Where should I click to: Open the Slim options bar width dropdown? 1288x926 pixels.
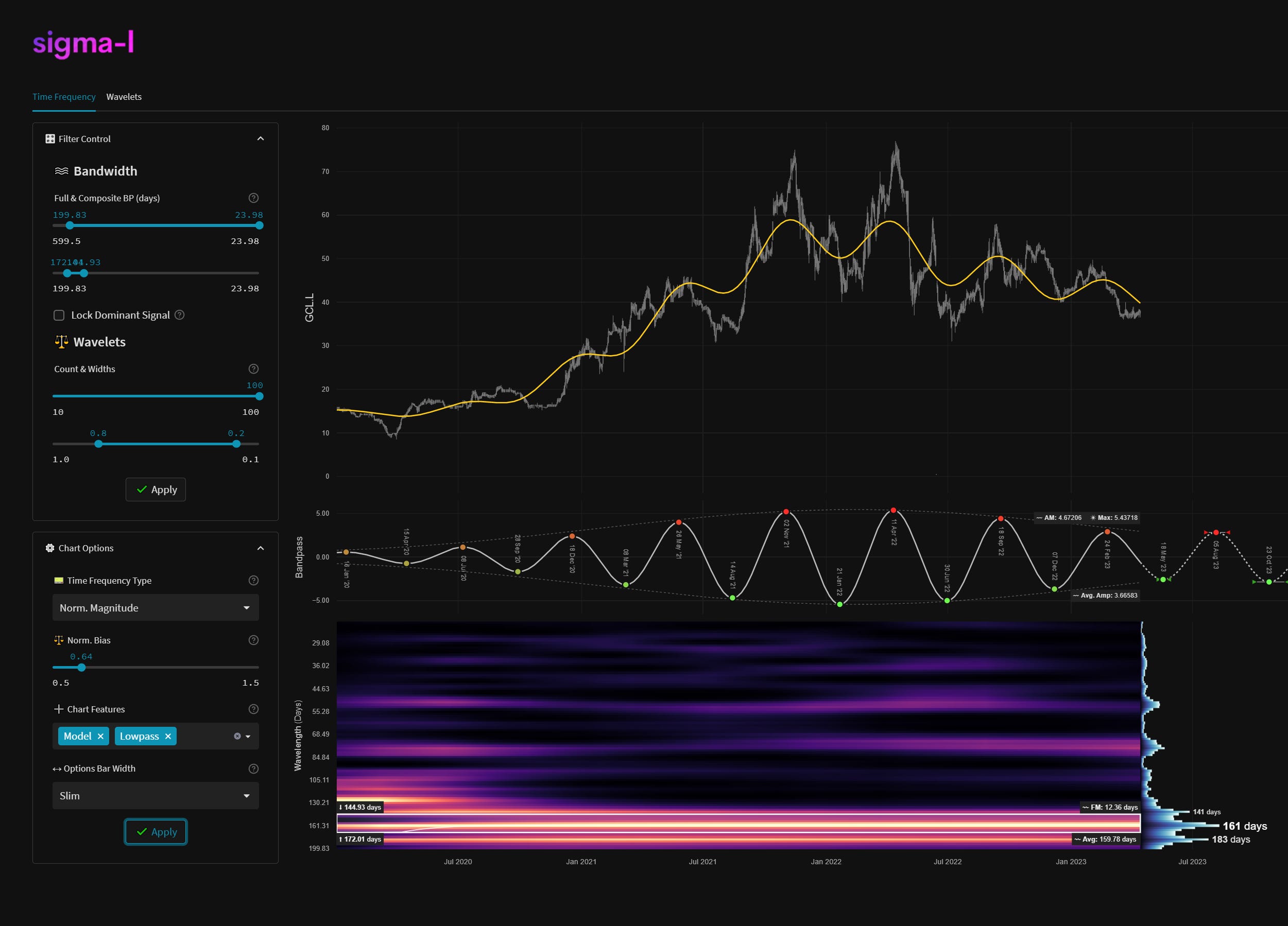click(x=155, y=795)
